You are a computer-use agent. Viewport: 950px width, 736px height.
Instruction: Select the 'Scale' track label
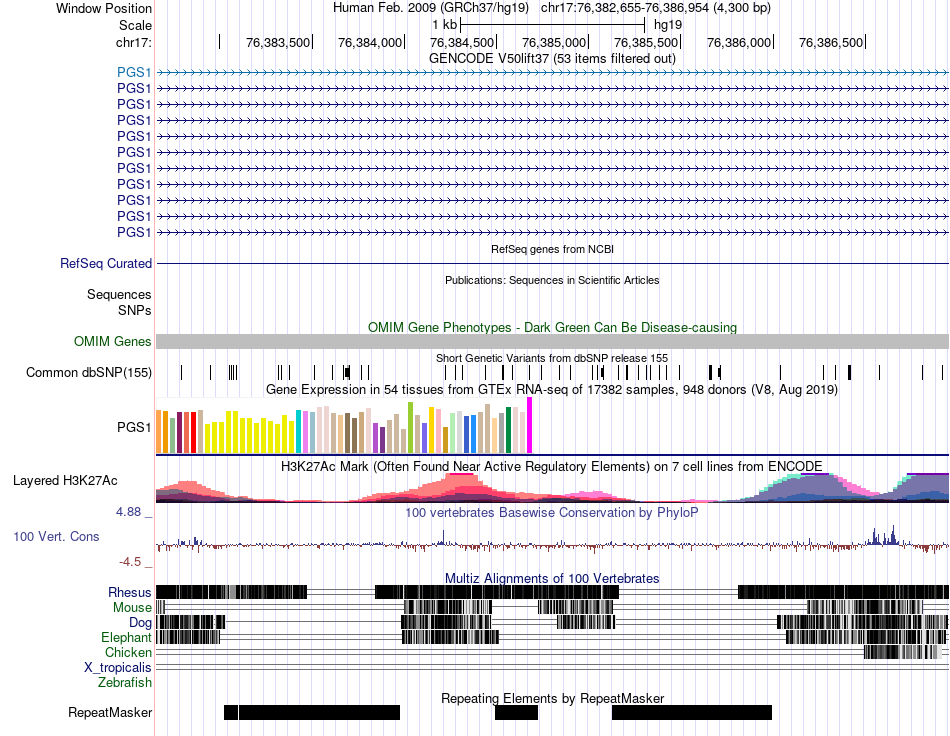(135, 25)
